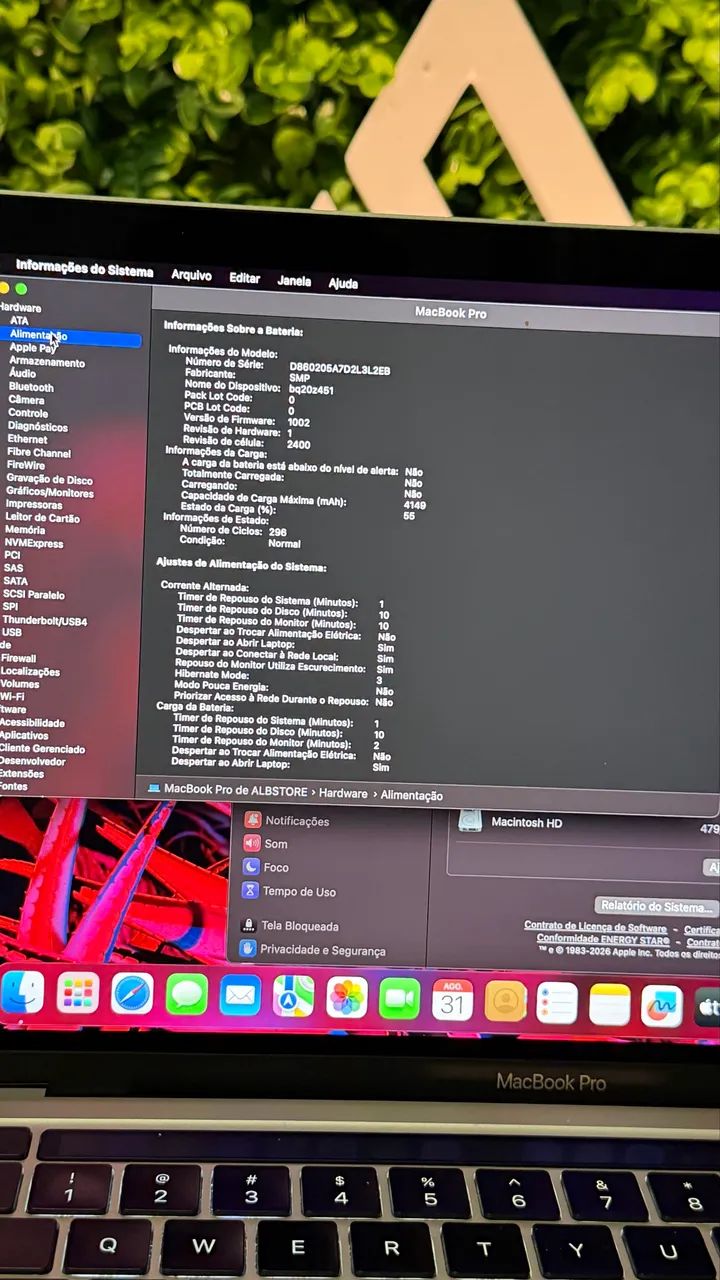The height and width of the screenshot is (1280, 720).
Task: Click the Número de Ciclos value 296
Action: click(277, 532)
